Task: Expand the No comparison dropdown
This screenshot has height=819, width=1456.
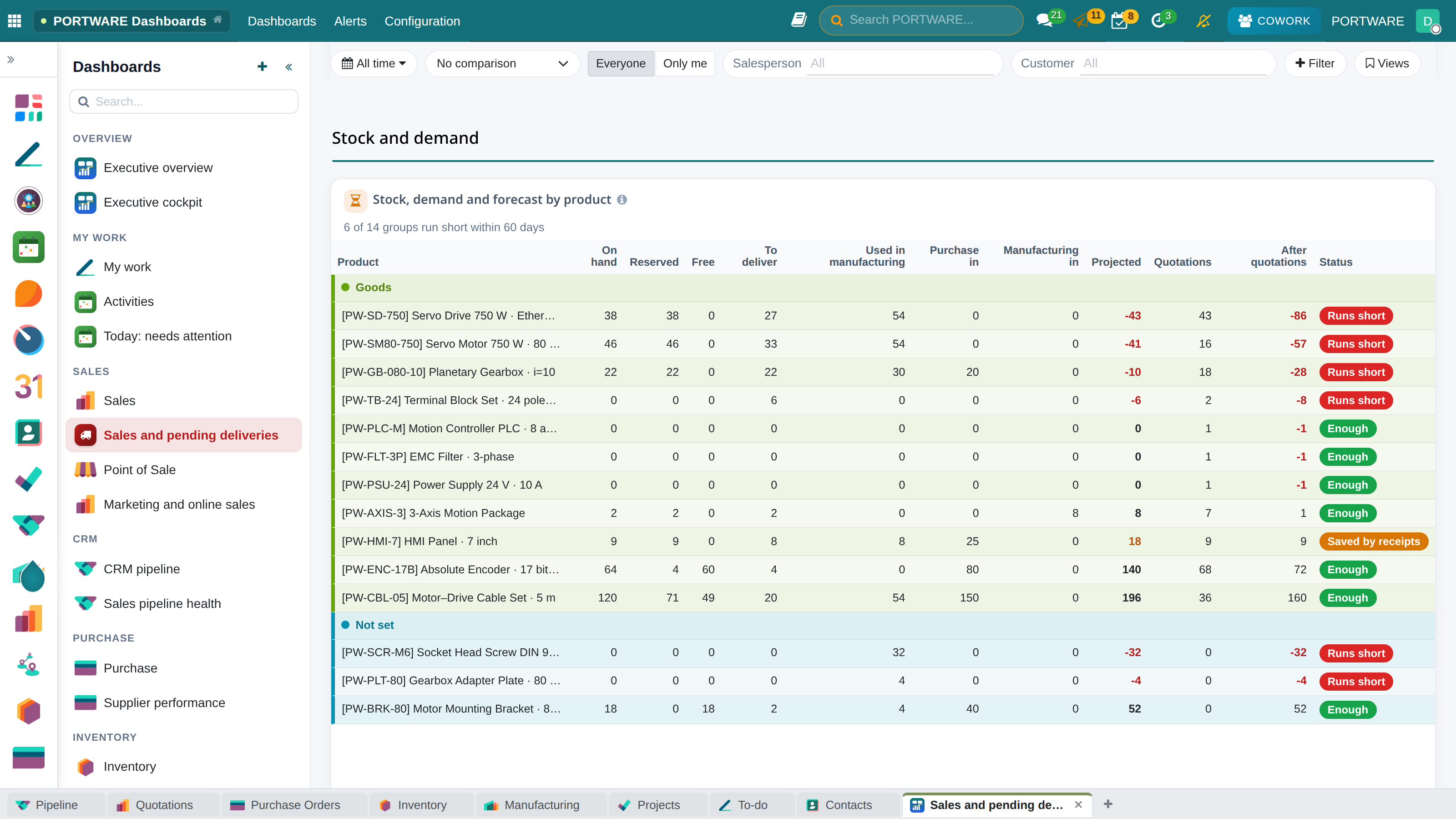Action: point(502,63)
